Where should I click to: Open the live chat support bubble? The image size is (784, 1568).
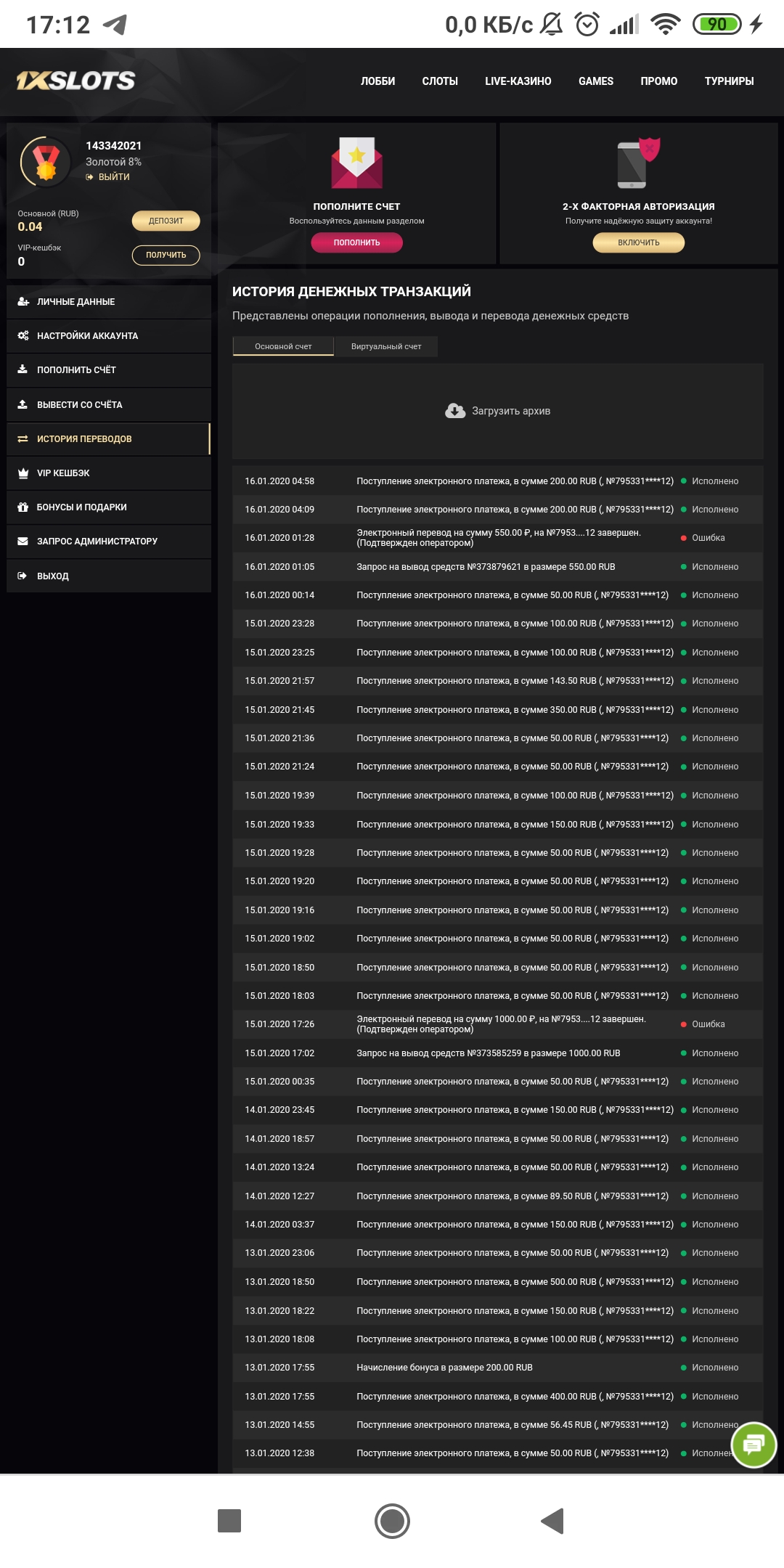[x=754, y=1445]
